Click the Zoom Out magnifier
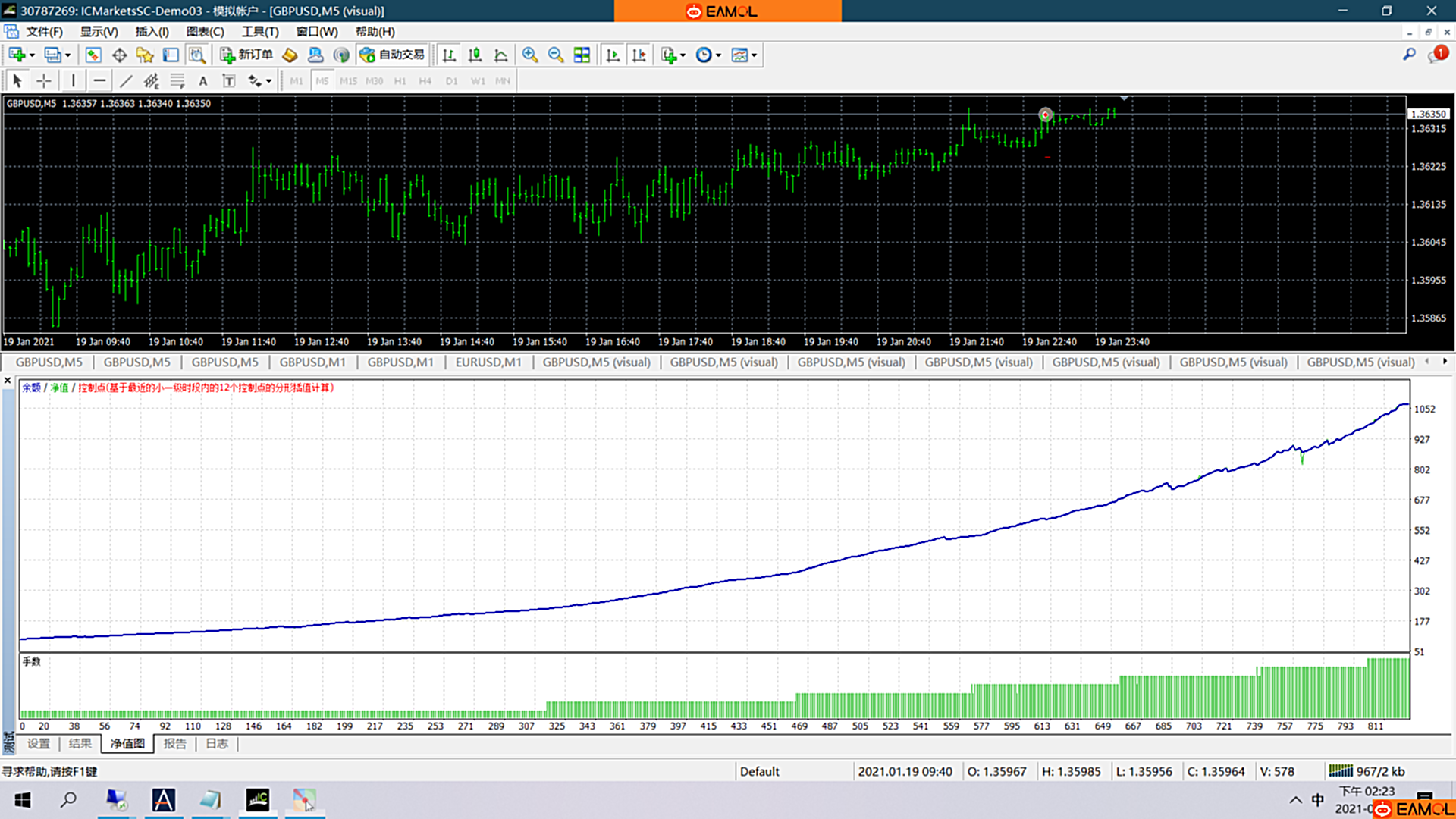 pyautogui.click(x=556, y=55)
